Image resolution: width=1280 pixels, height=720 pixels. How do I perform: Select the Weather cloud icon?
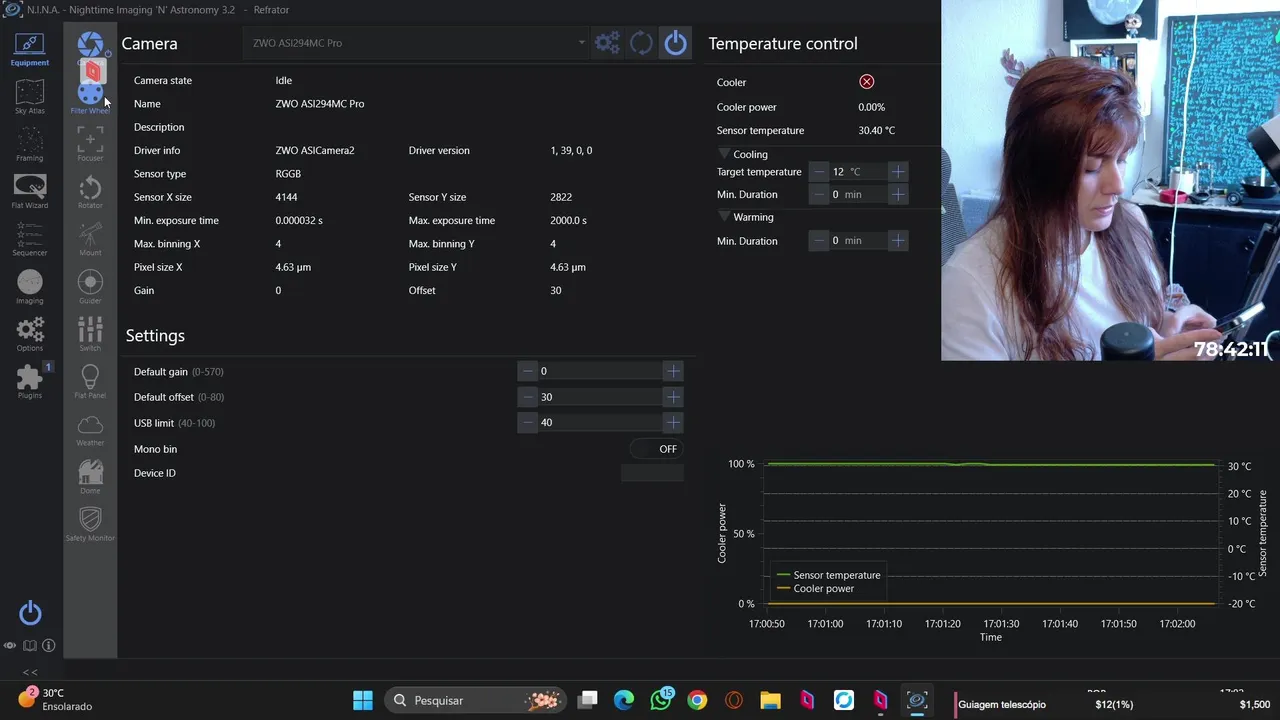90,429
